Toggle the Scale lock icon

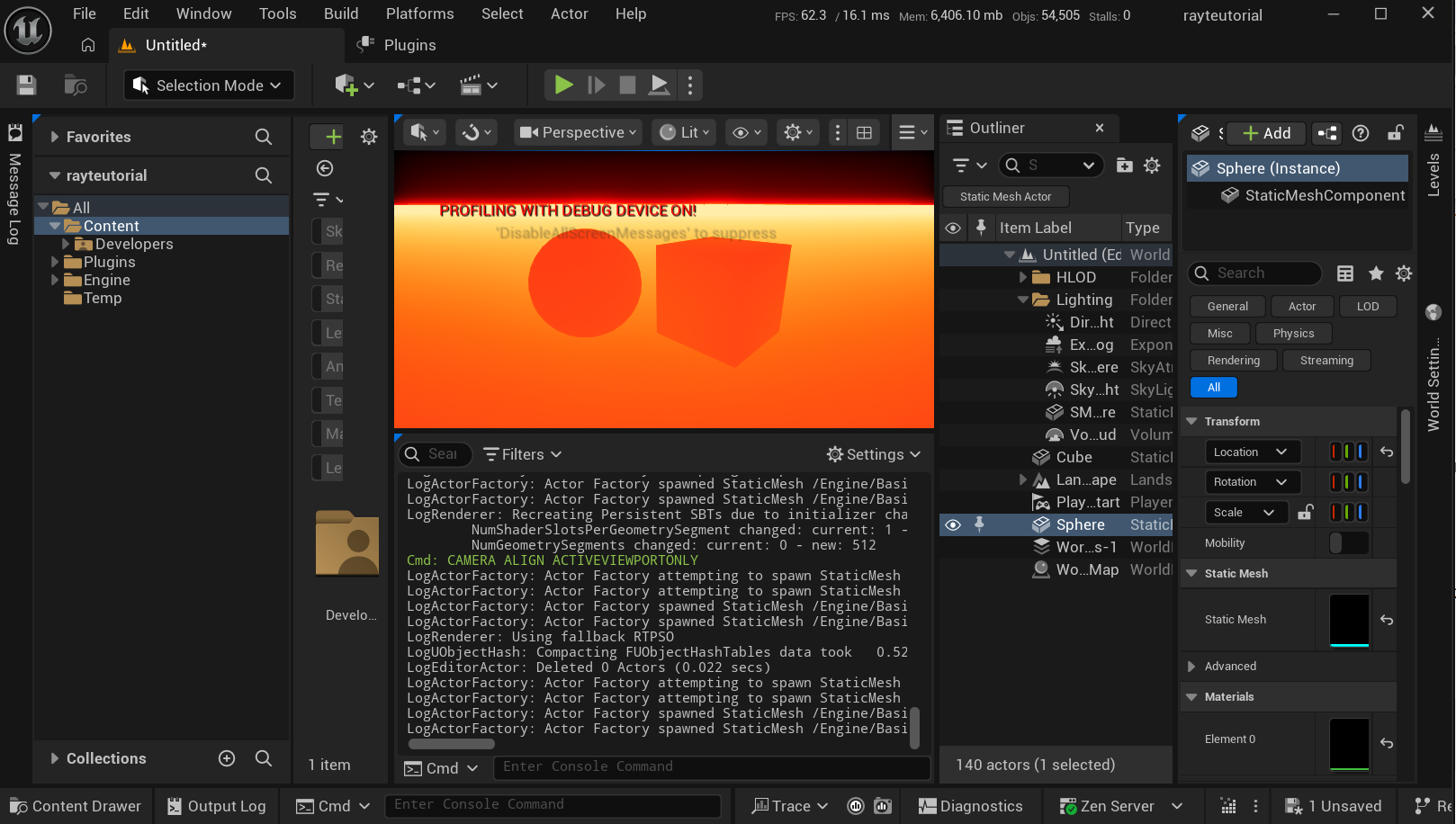point(1305,513)
